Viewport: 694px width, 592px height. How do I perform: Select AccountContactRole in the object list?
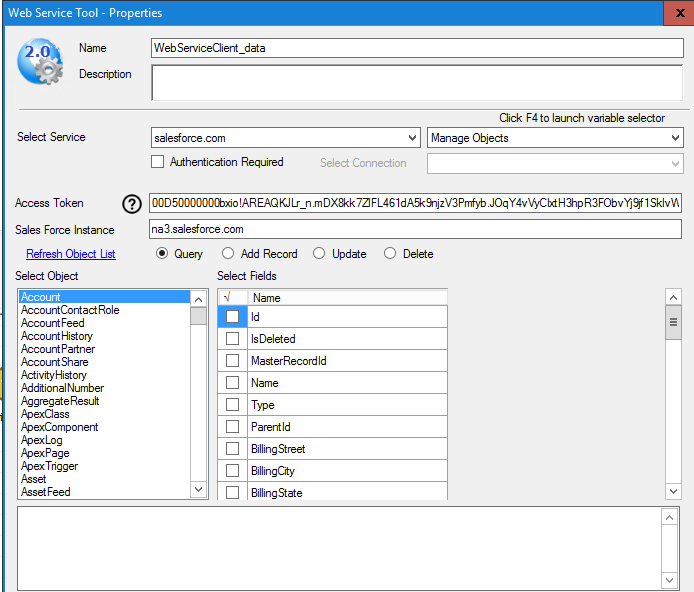coord(104,310)
